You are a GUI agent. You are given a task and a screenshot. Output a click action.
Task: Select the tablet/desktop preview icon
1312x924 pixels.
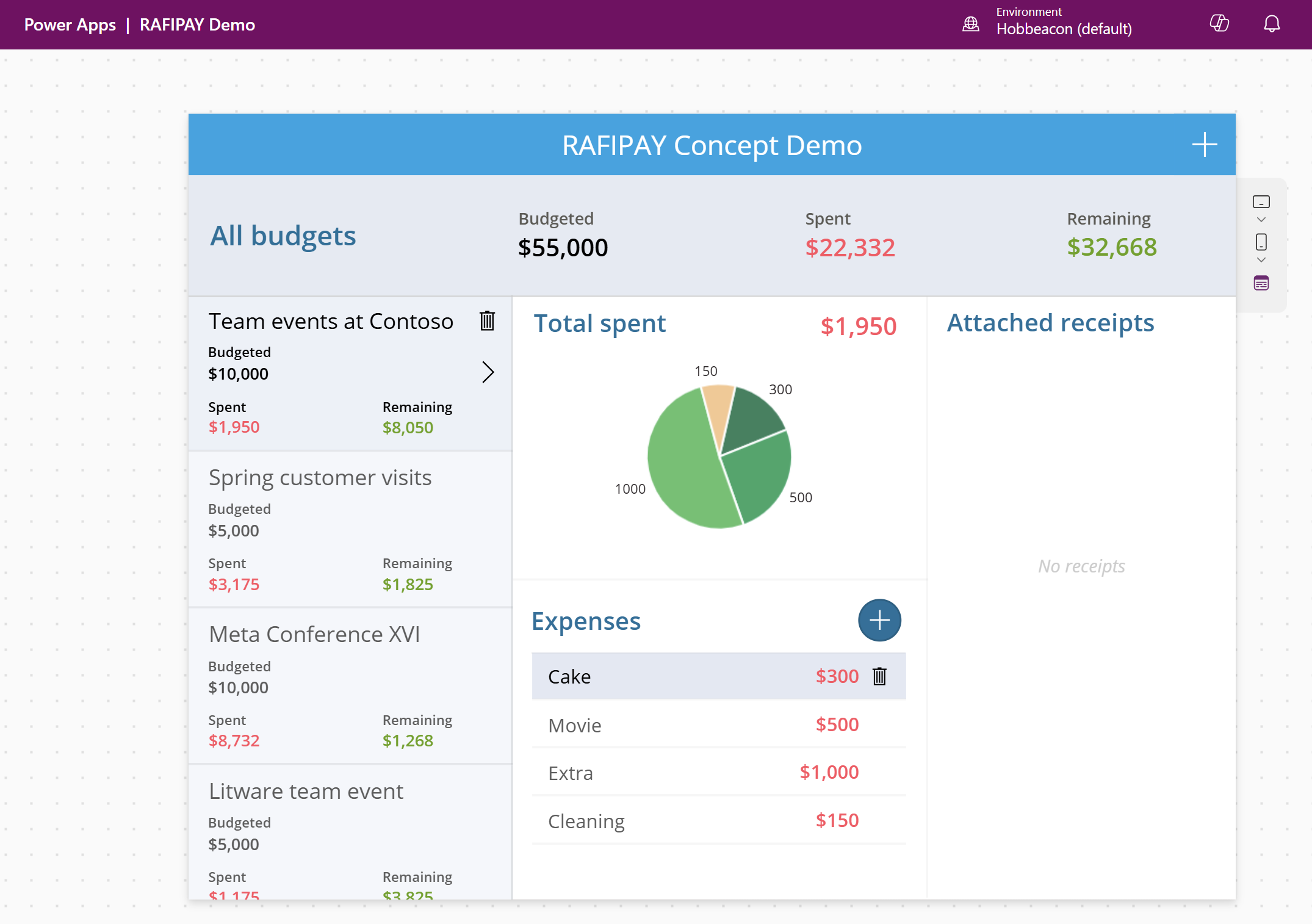pos(1261,202)
